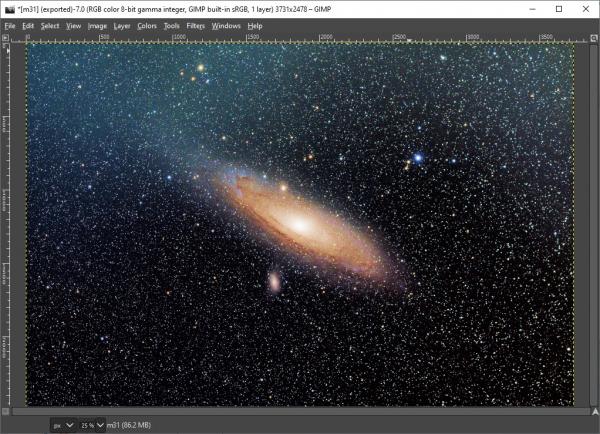Click the zoom percentage field showing 25%

click(88, 425)
